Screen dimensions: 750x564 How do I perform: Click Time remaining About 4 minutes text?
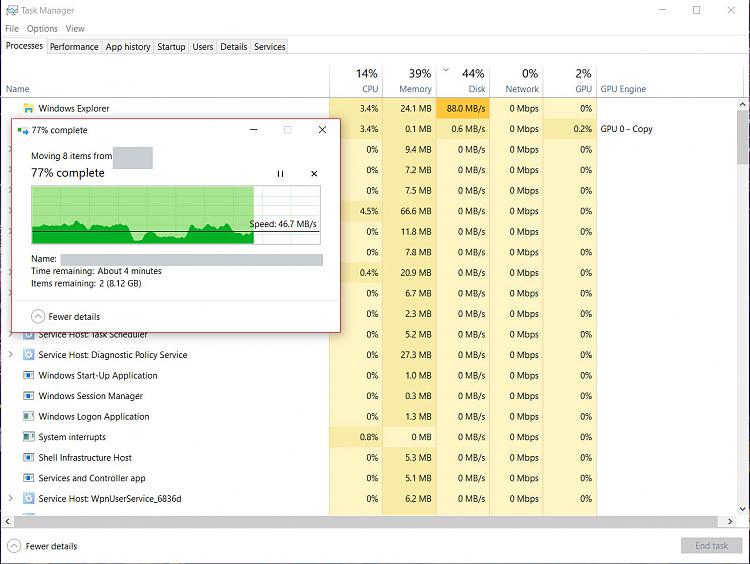coord(96,271)
